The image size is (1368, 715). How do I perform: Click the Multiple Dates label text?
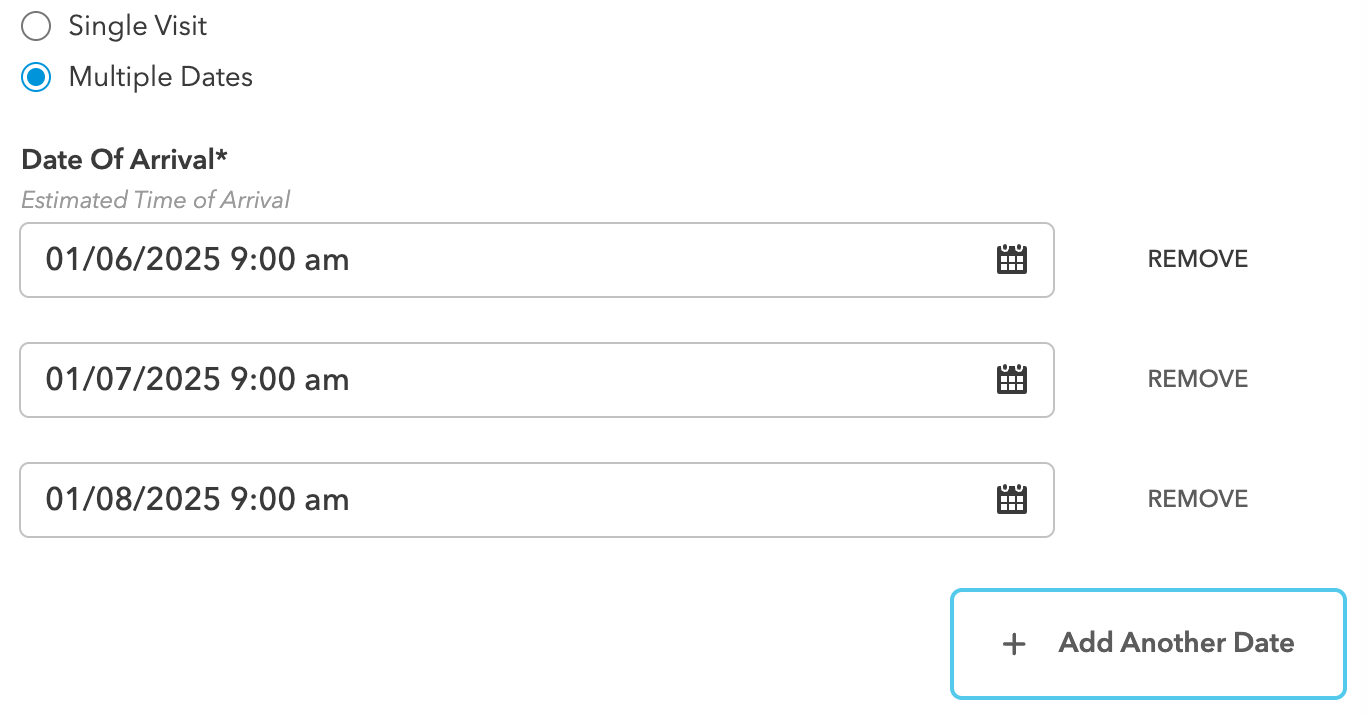point(161,77)
